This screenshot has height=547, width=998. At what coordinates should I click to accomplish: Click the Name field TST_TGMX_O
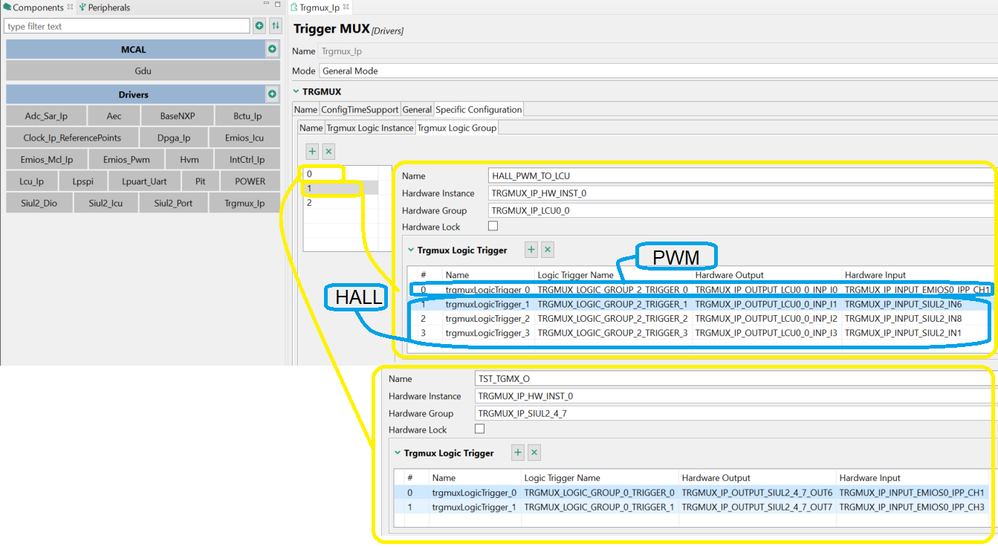click(735, 379)
